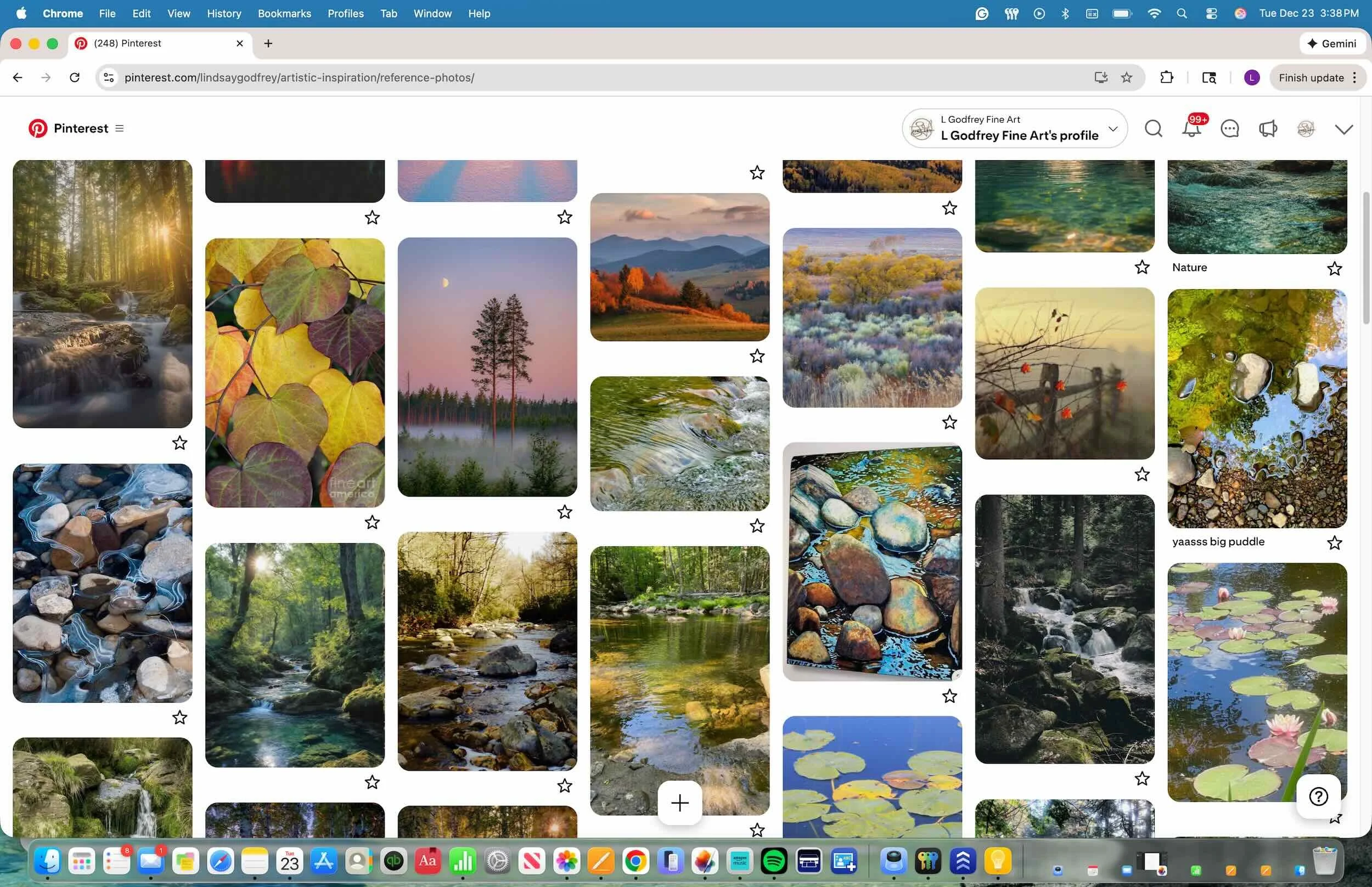Image resolution: width=1372 pixels, height=887 pixels.
Task: Open the help question mark button
Action: click(1318, 796)
